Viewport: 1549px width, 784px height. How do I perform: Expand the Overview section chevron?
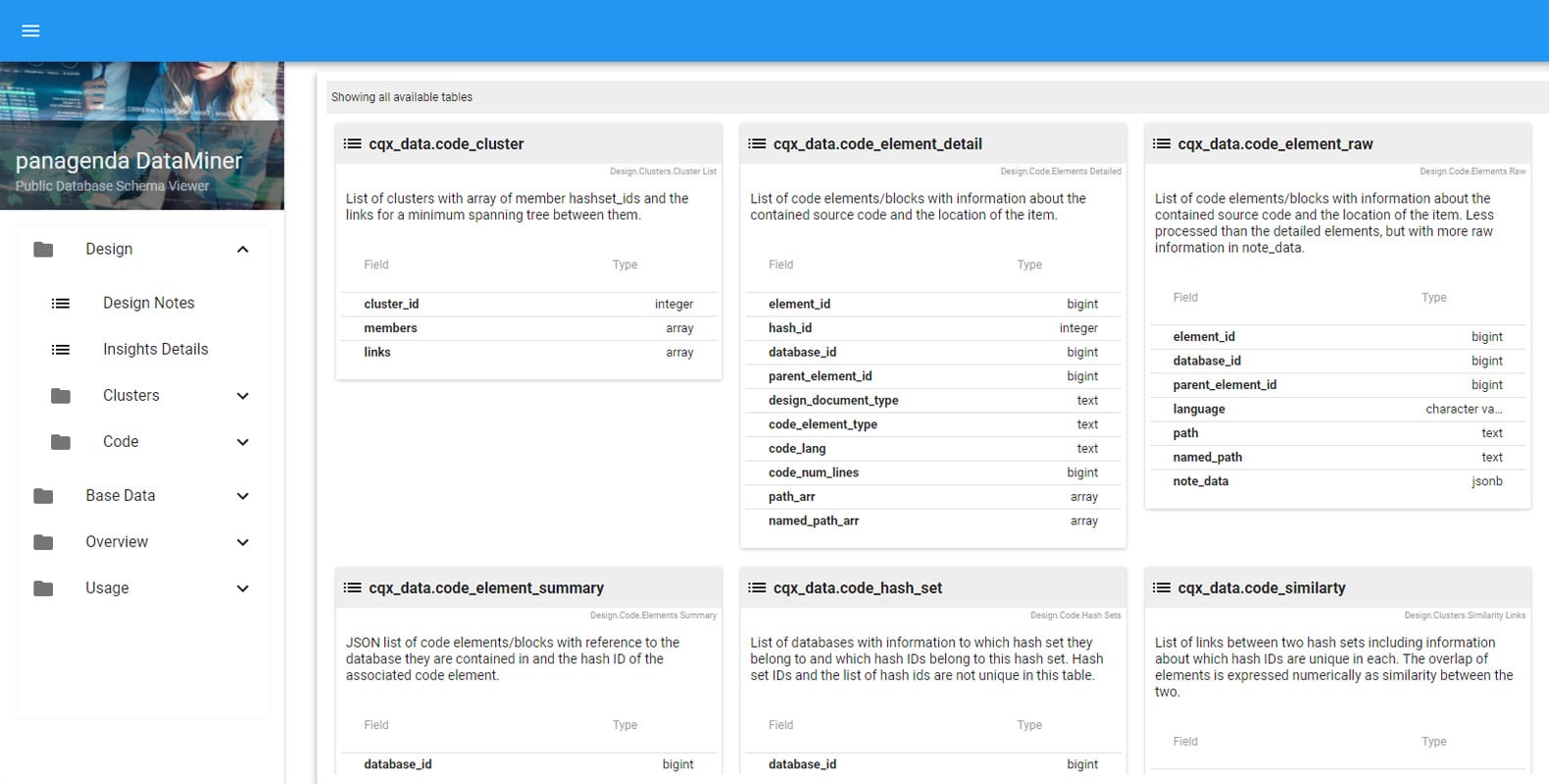click(243, 542)
